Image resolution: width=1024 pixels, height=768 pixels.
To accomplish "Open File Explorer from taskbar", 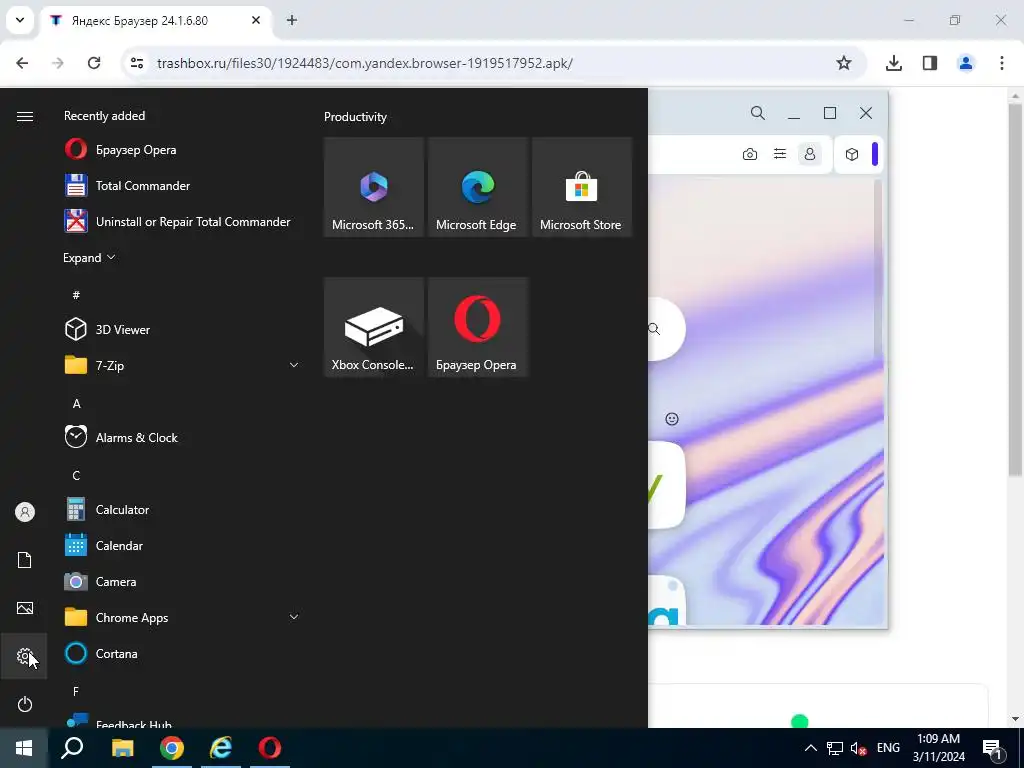I will point(122,748).
